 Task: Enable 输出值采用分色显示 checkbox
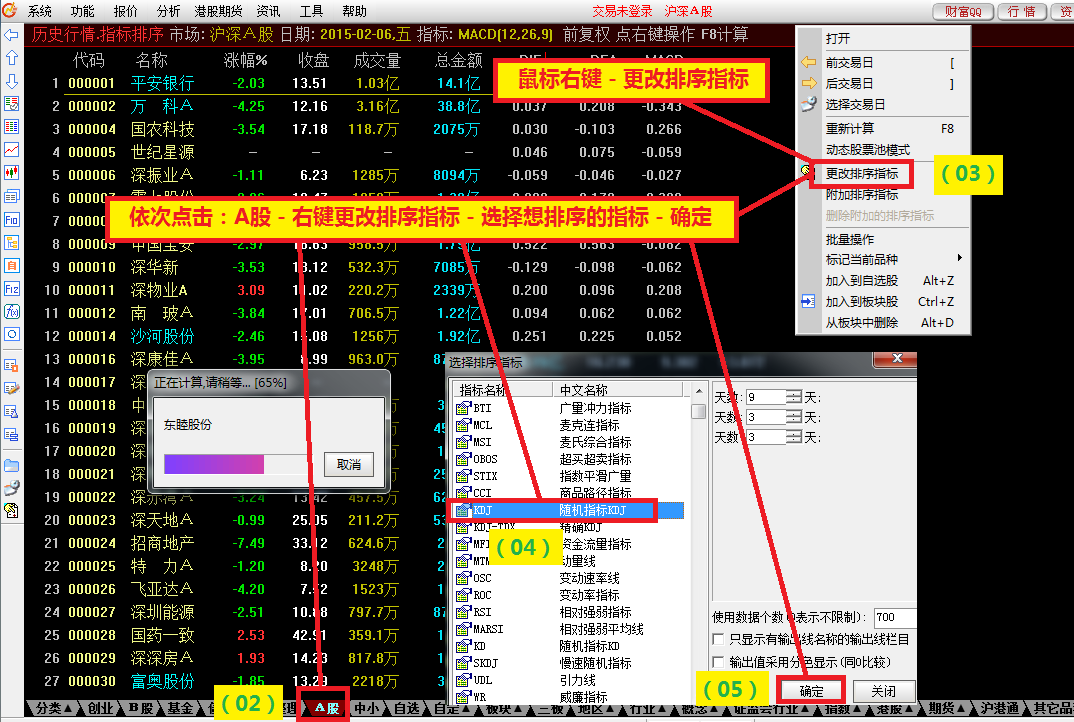(718, 662)
